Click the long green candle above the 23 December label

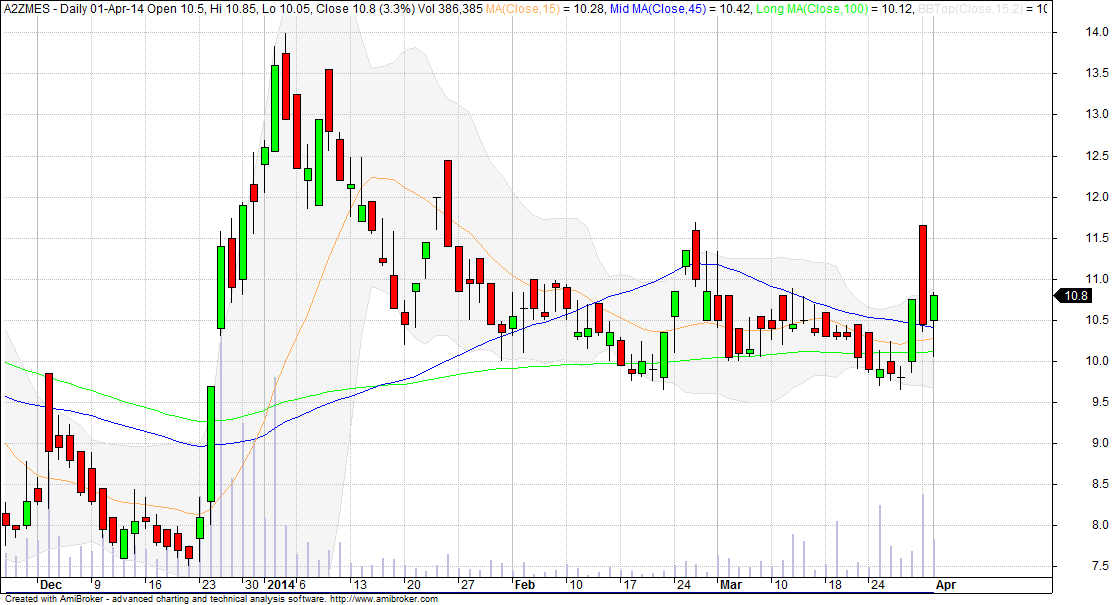click(x=211, y=444)
